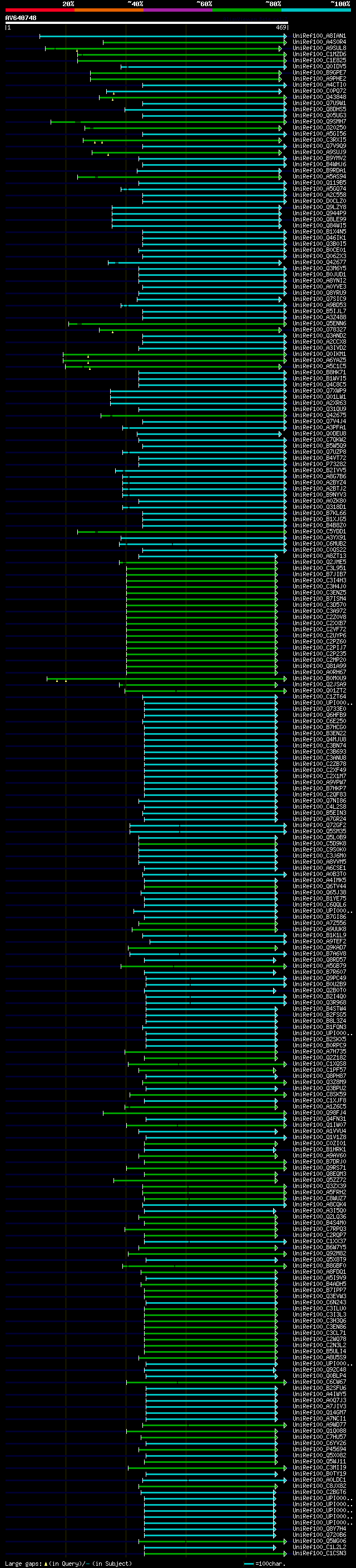Screen dimensions: 356x1568
Task: Click the green alignment bar for UniRef100_B0M0U9
Action: click(167, 678)
